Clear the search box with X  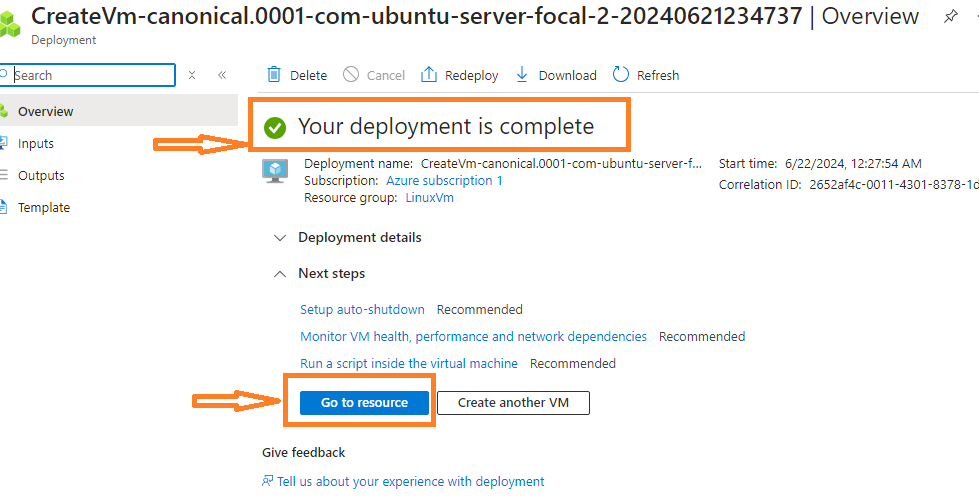tap(192, 75)
